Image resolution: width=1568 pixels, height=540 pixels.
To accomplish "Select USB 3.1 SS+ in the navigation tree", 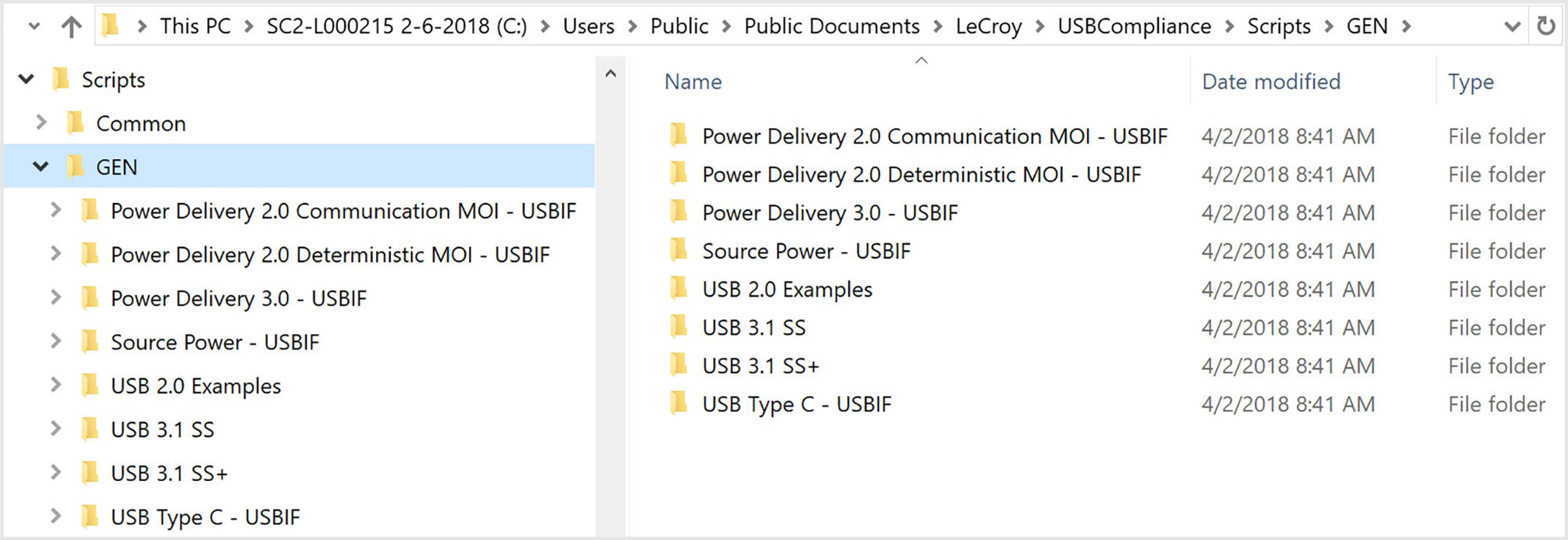I will click(x=169, y=474).
